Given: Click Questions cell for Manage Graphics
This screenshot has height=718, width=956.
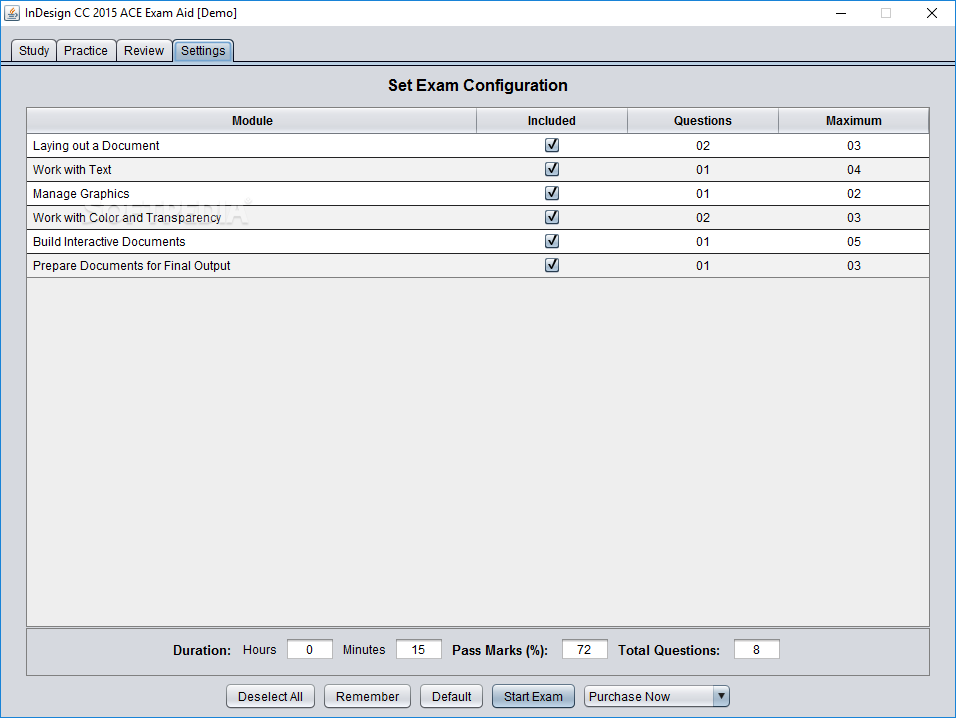Looking at the screenshot, I should click(703, 194).
